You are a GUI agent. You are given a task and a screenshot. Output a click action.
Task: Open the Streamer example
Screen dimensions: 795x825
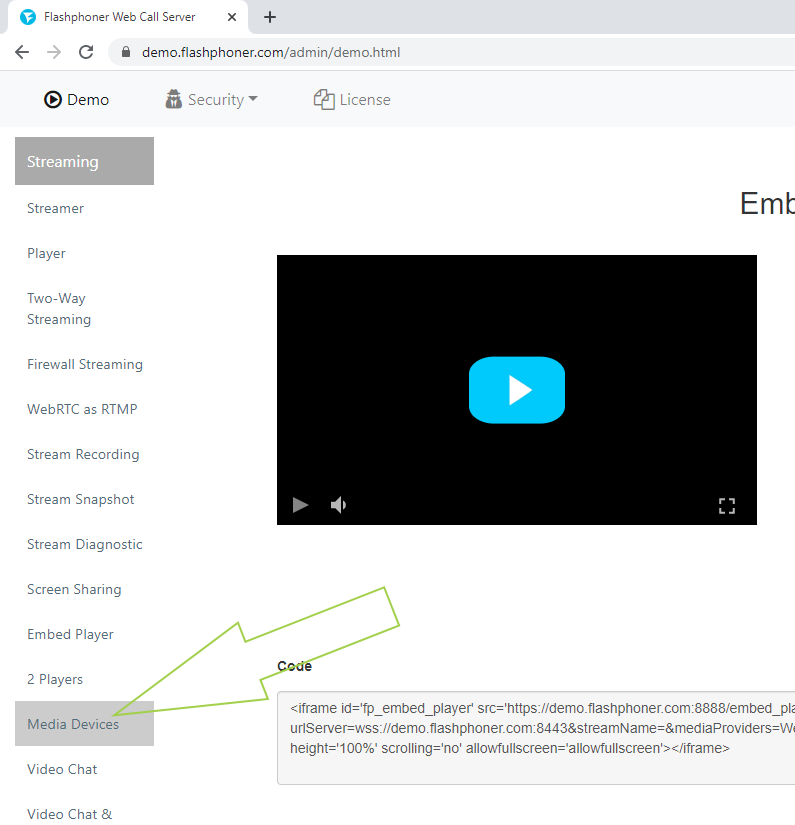click(x=55, y=208)
